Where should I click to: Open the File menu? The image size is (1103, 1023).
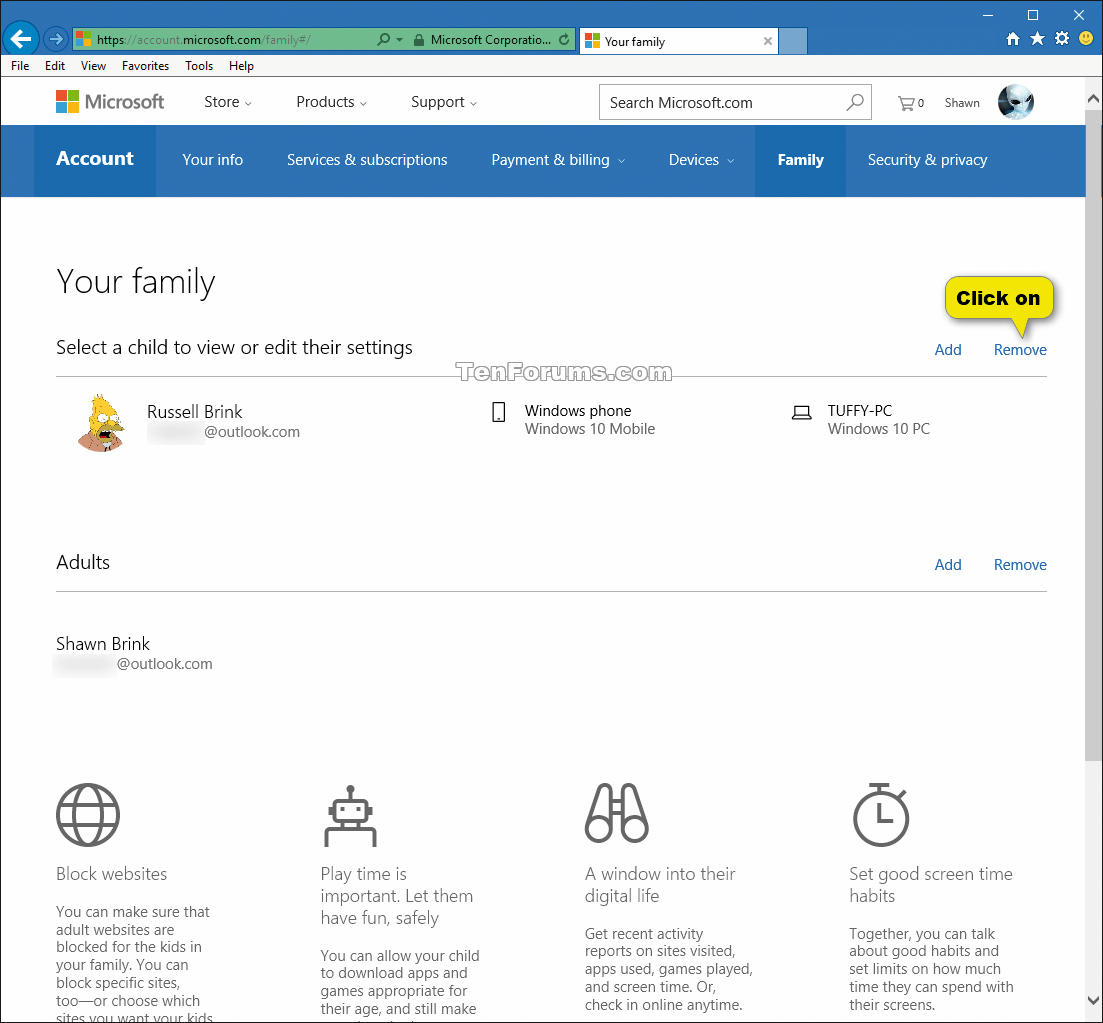(x=20, y=65)
